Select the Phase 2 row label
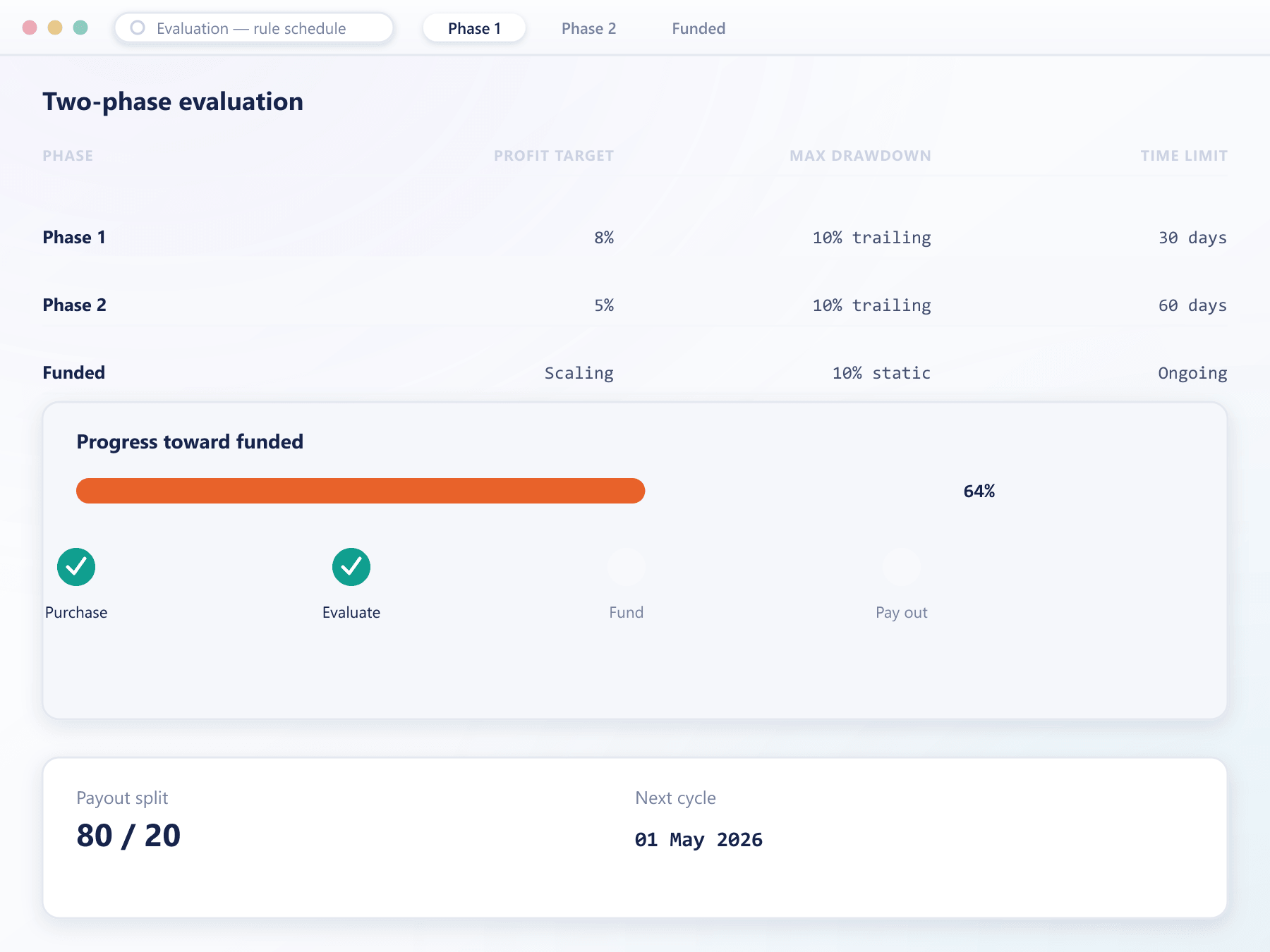The height and width of the screenshot is (952, 1270). 74,305
